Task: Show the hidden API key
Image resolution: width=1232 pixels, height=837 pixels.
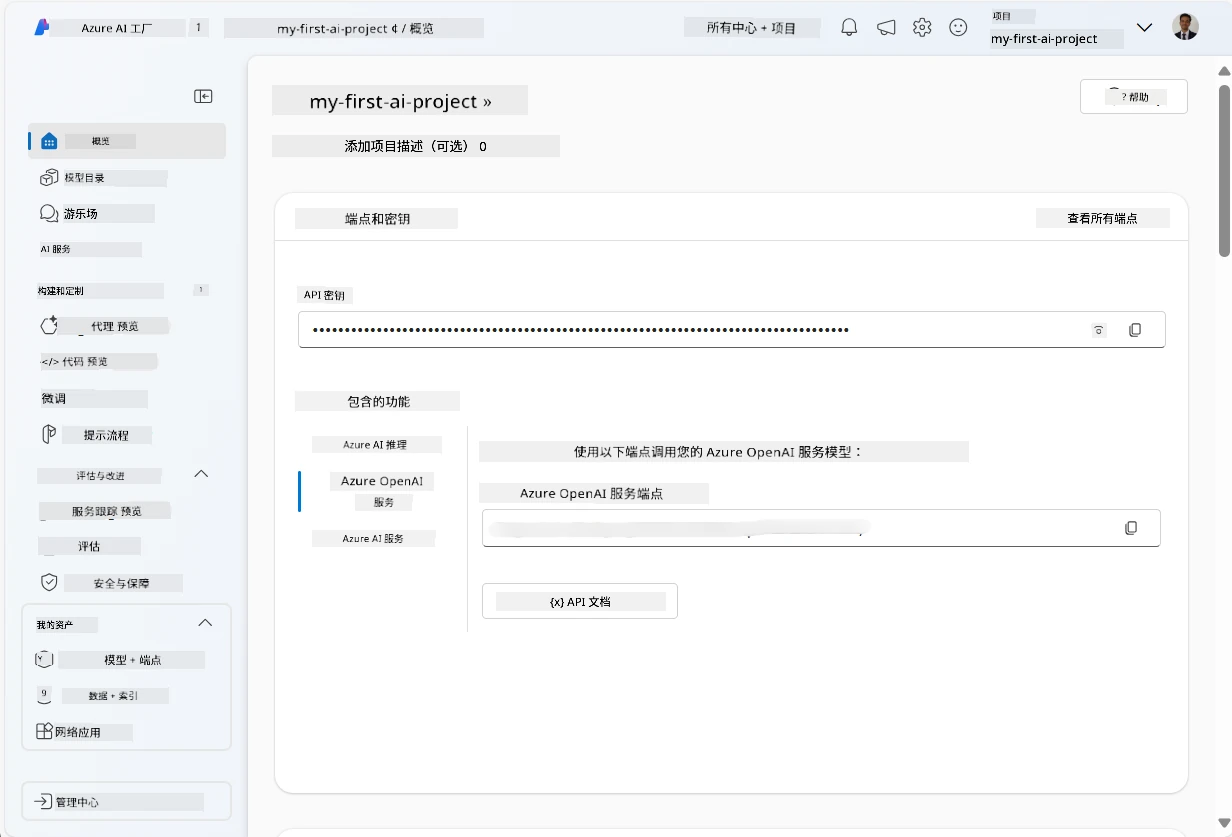Action: tap(1099, 330)
